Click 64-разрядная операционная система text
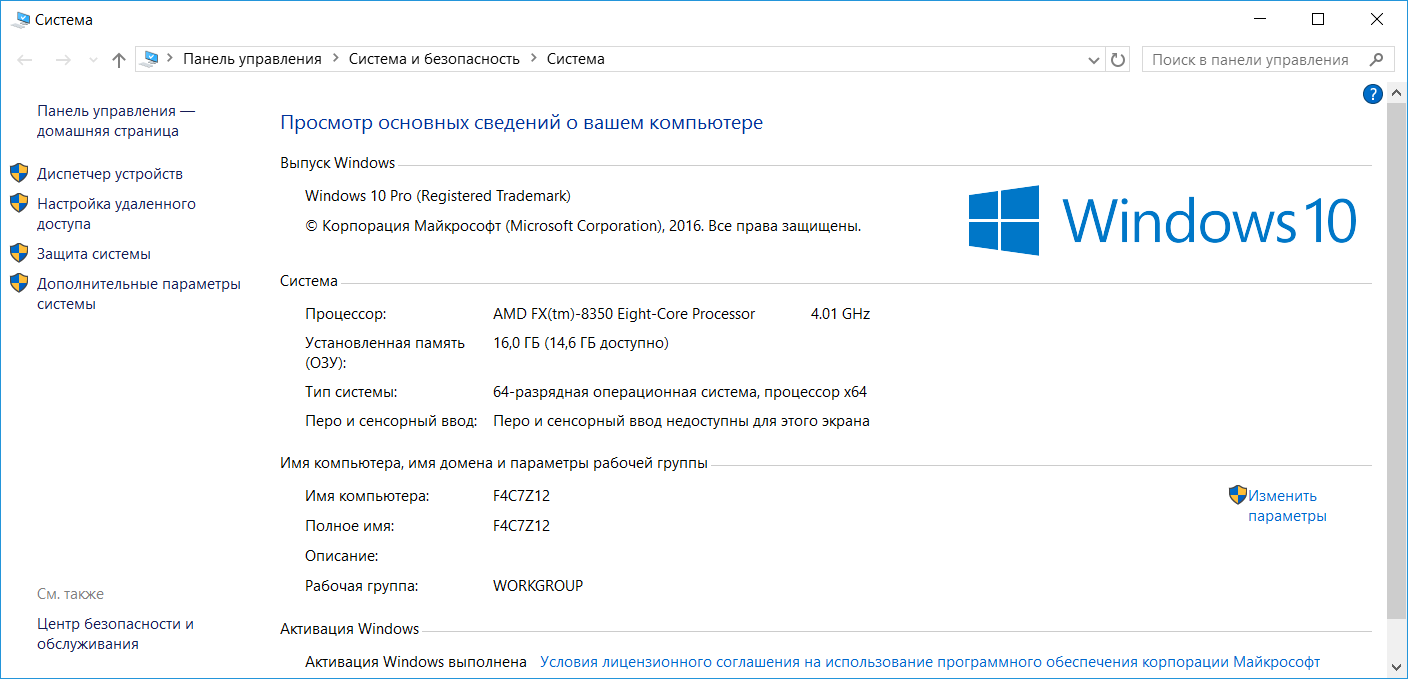 [680, 392]
